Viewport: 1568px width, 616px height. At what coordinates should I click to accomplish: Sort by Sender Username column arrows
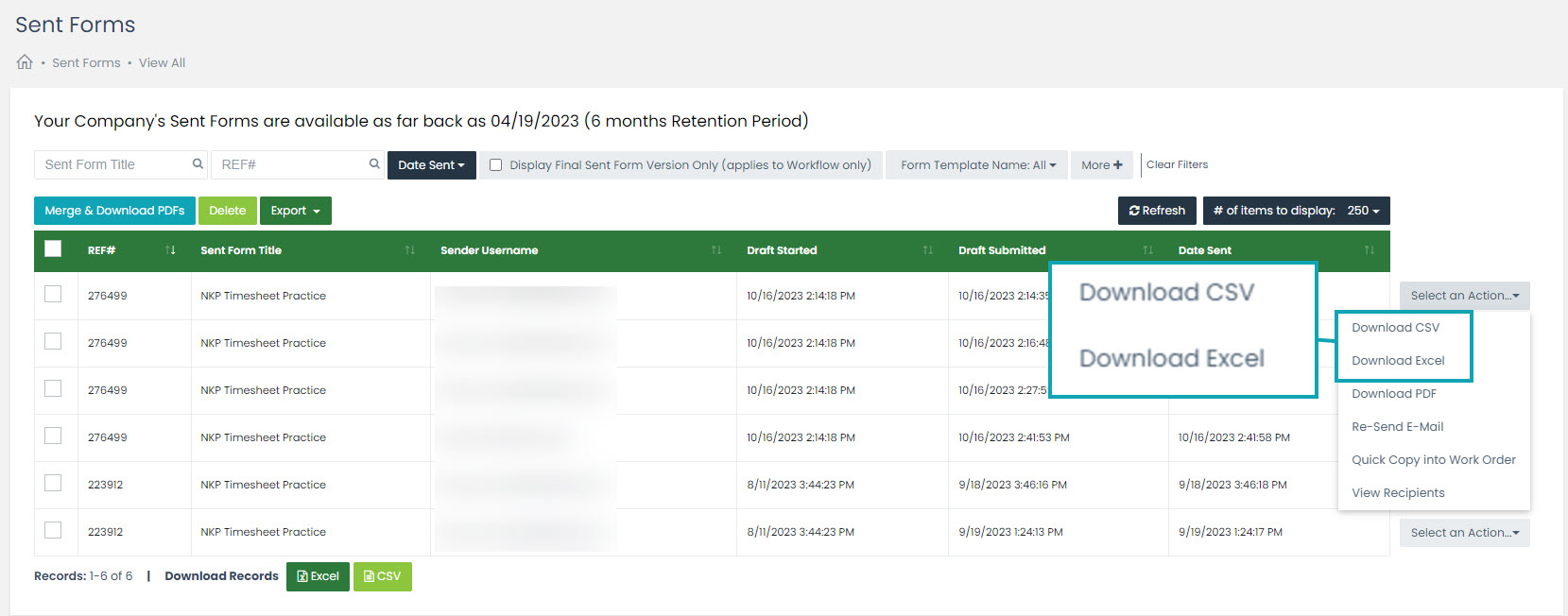pos(716,250)
